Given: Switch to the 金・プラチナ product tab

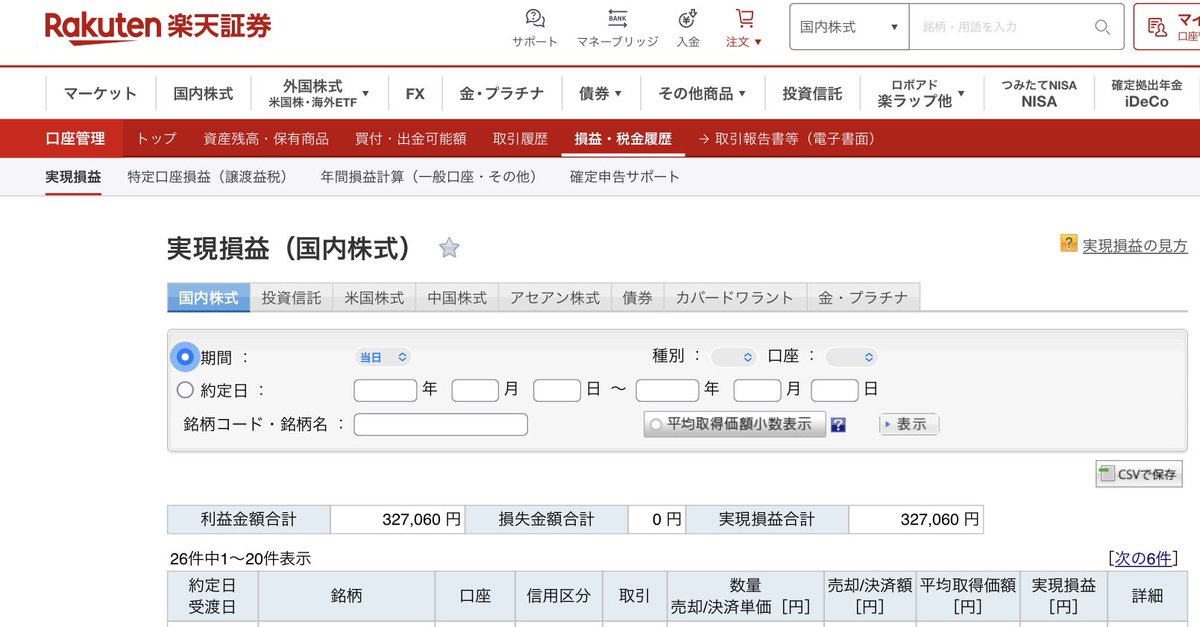Looking at the screenshot, I should [x=863, y=298].
